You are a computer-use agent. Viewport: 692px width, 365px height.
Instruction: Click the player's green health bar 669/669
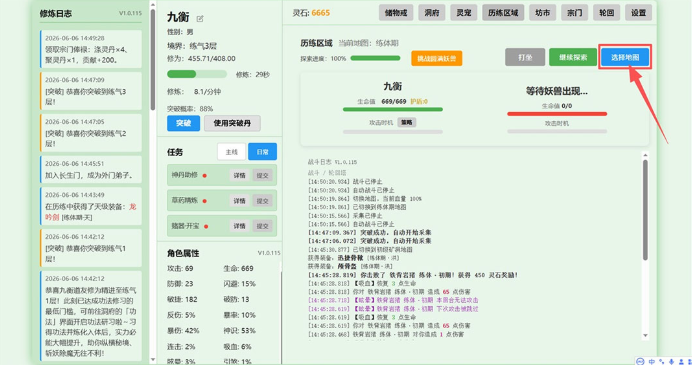click(x=393, y=109)
